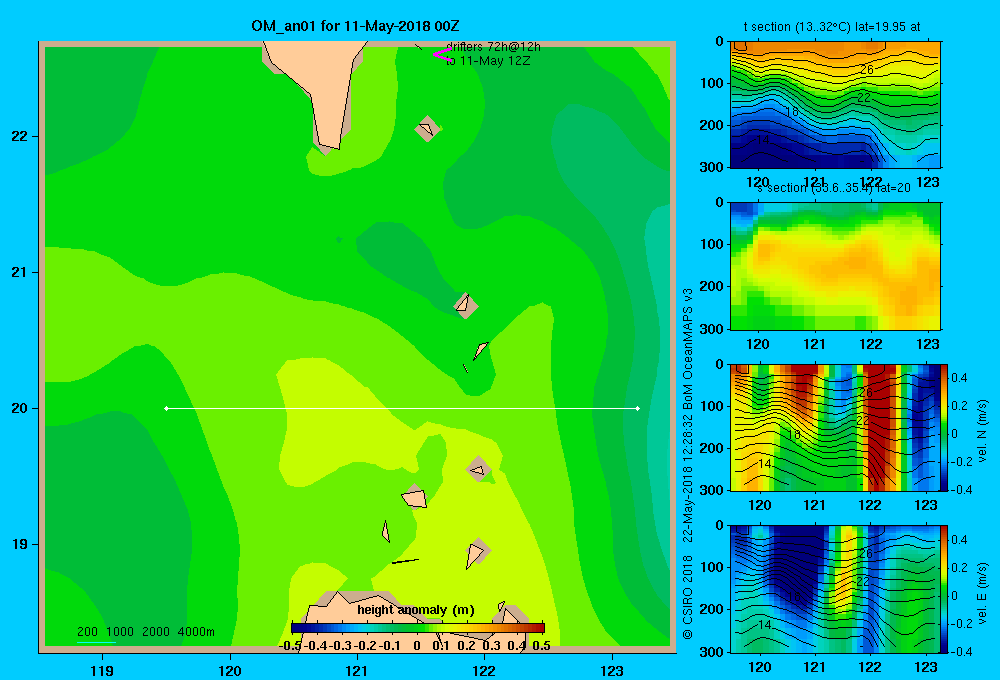Click the vel. E color scale bar
This screenshot has height=680, width=1000.
click(945, 589)
